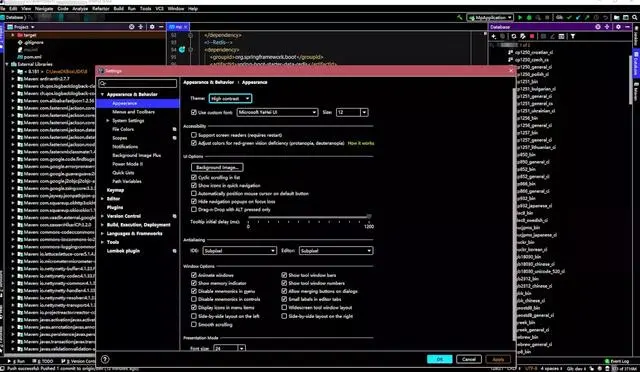Click the Git update project checkmark icon
This screenshot has height=372, width=640.
click(569, 18)
